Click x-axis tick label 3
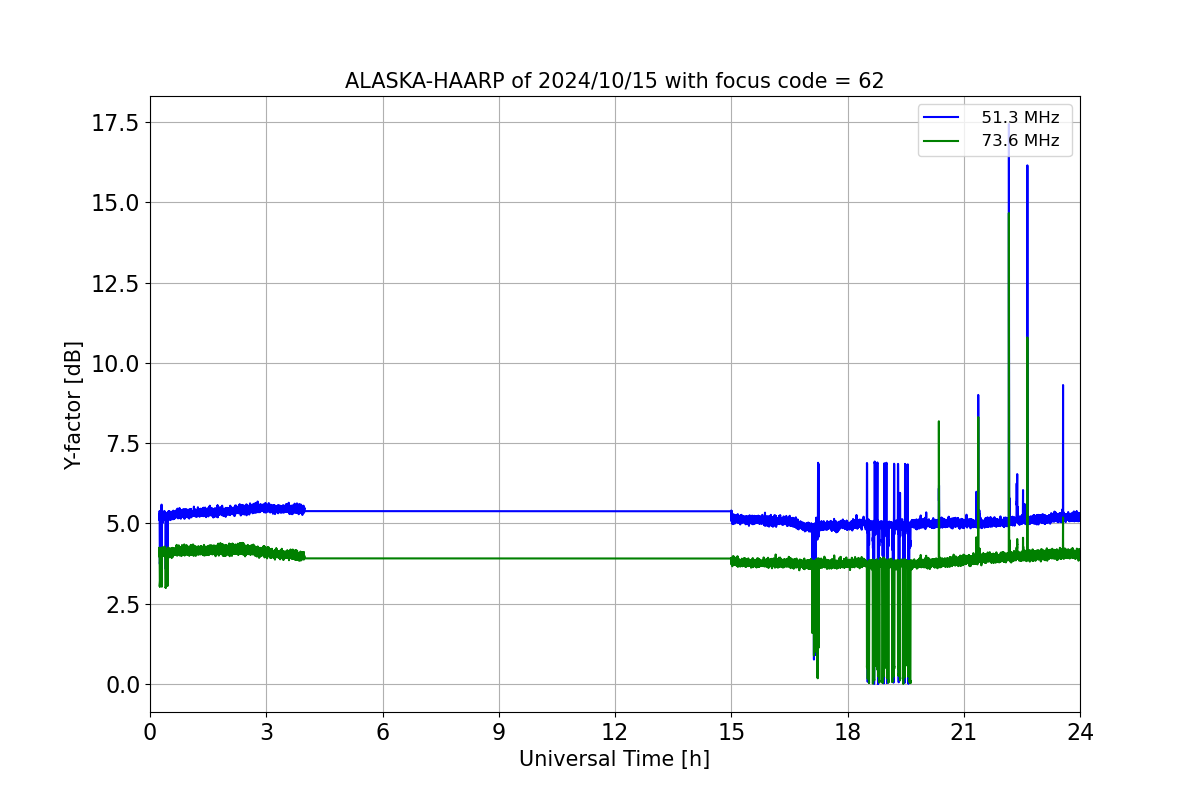The width and height of the screenshot is (1200, 800). tap(266, 732)
